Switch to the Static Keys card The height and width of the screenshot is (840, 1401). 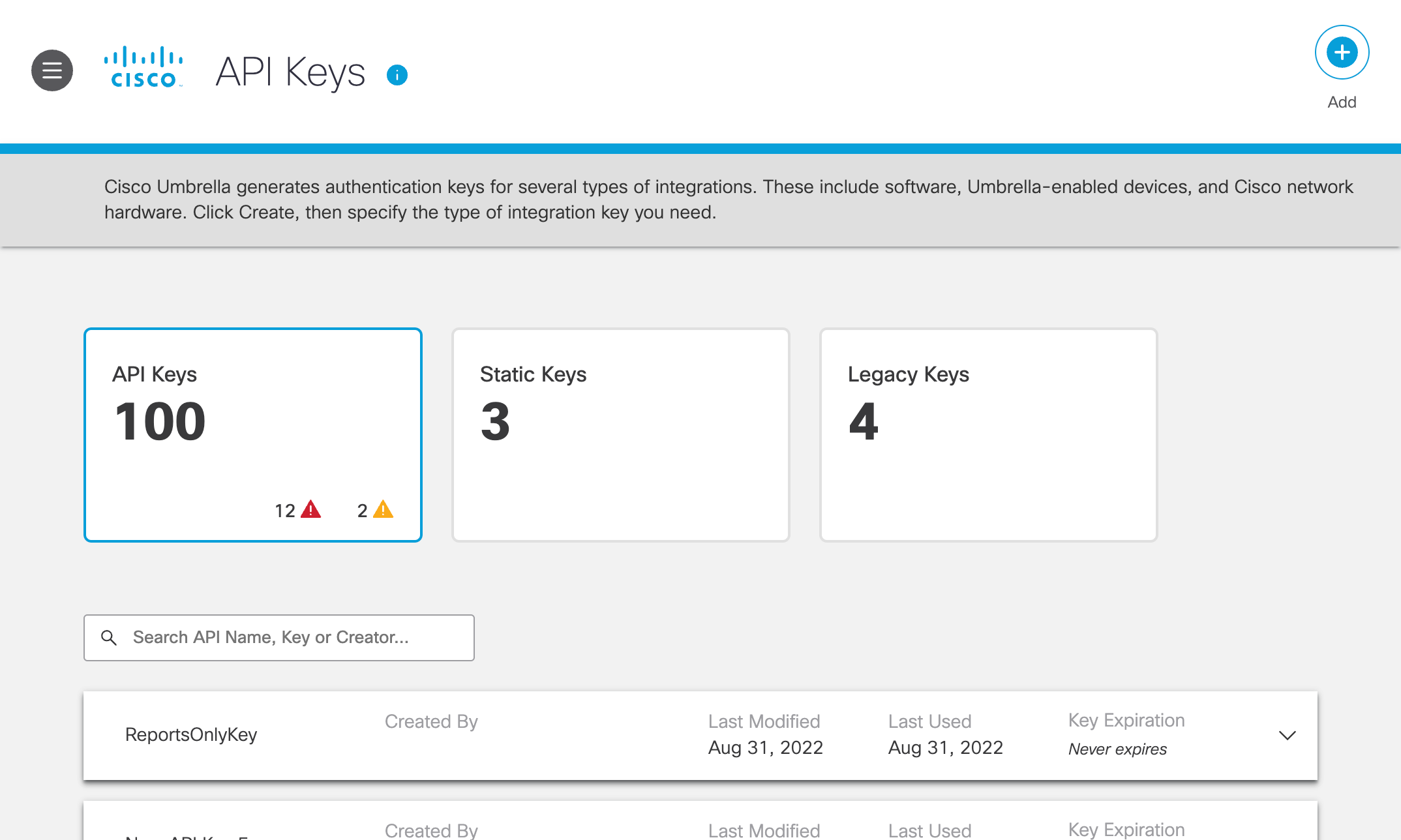620,434
